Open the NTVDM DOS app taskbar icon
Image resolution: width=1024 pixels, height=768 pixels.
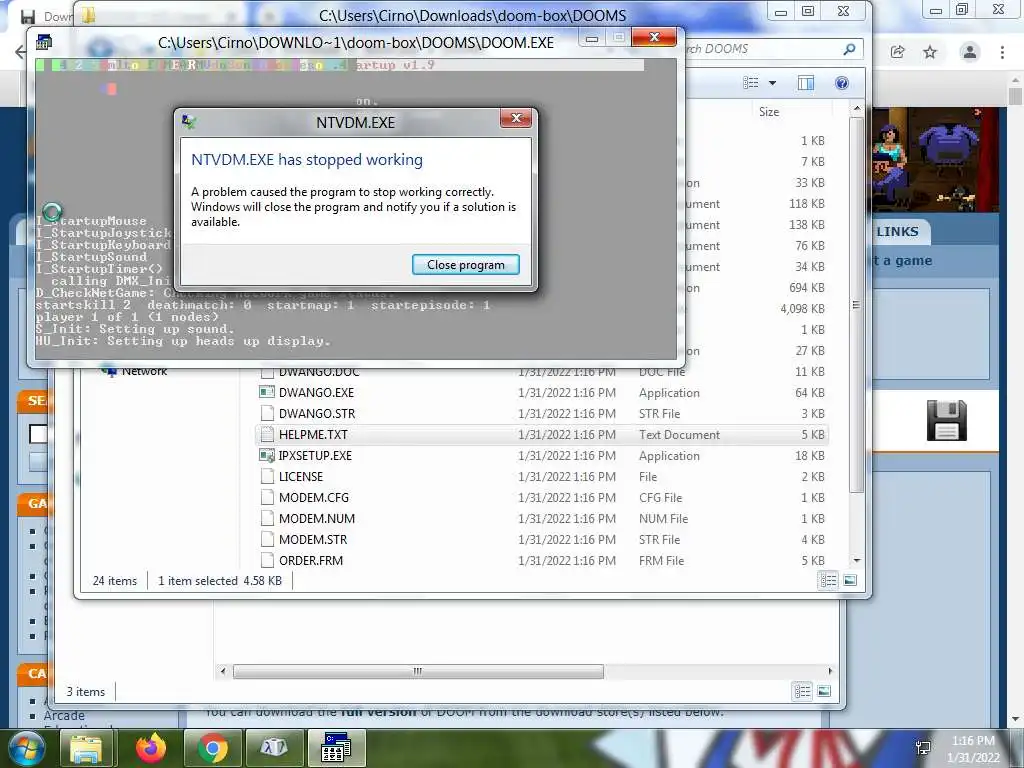336,748
